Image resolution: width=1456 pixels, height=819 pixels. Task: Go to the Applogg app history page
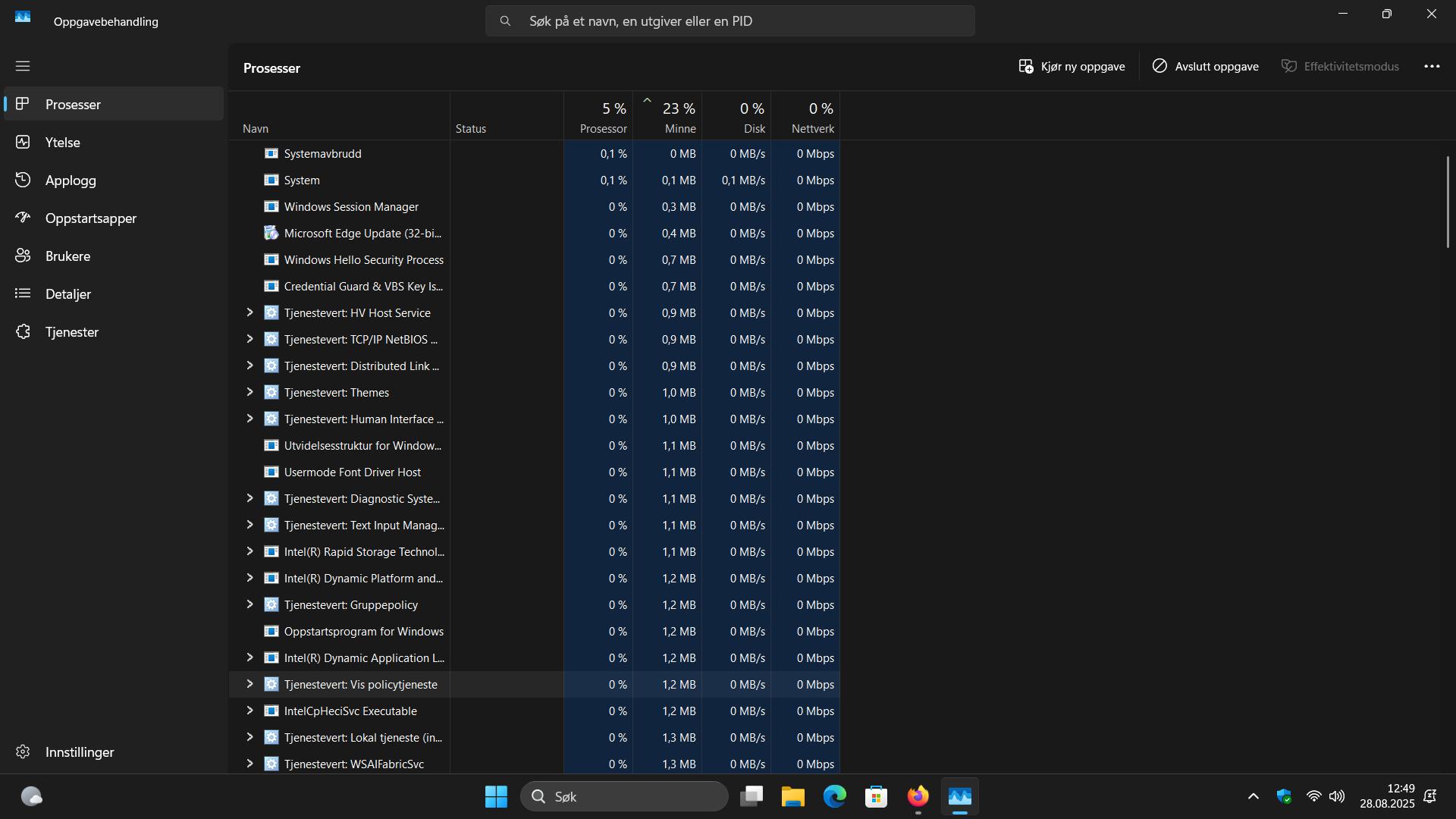[114, 180]
